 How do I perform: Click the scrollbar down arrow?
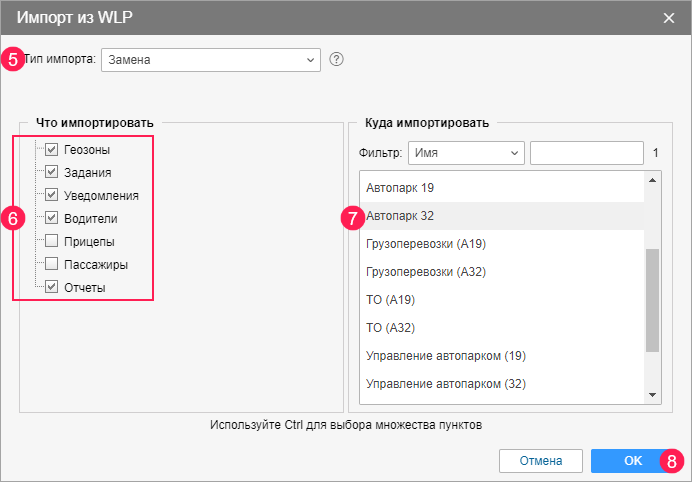coord(653,395)
